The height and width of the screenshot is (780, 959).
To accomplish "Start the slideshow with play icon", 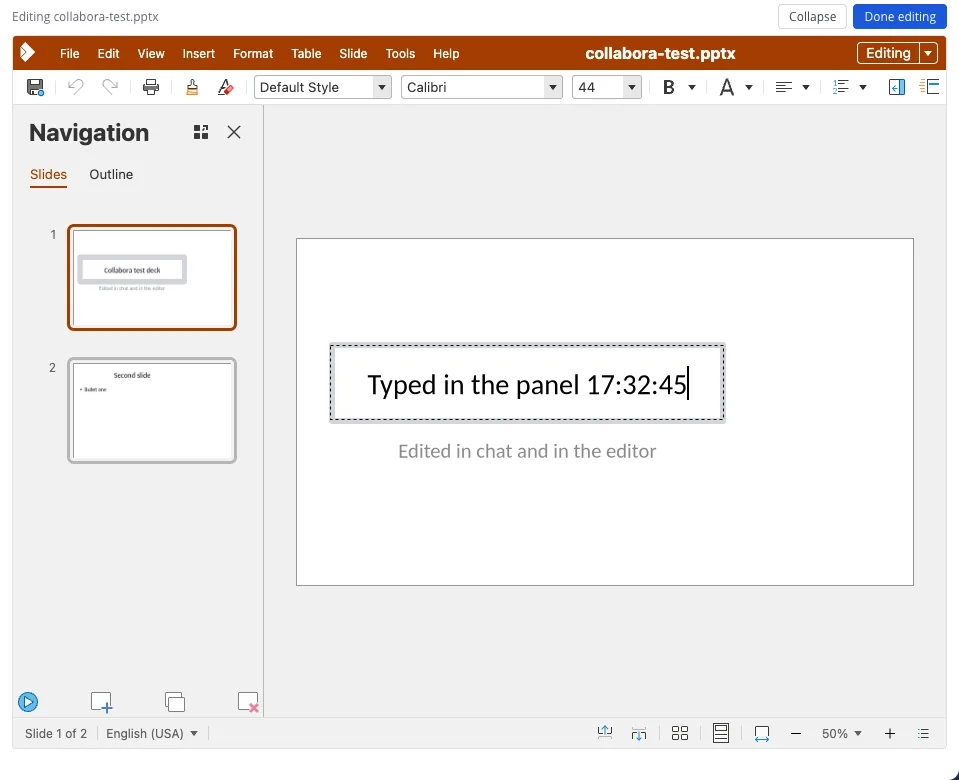I will pos(28,702).
